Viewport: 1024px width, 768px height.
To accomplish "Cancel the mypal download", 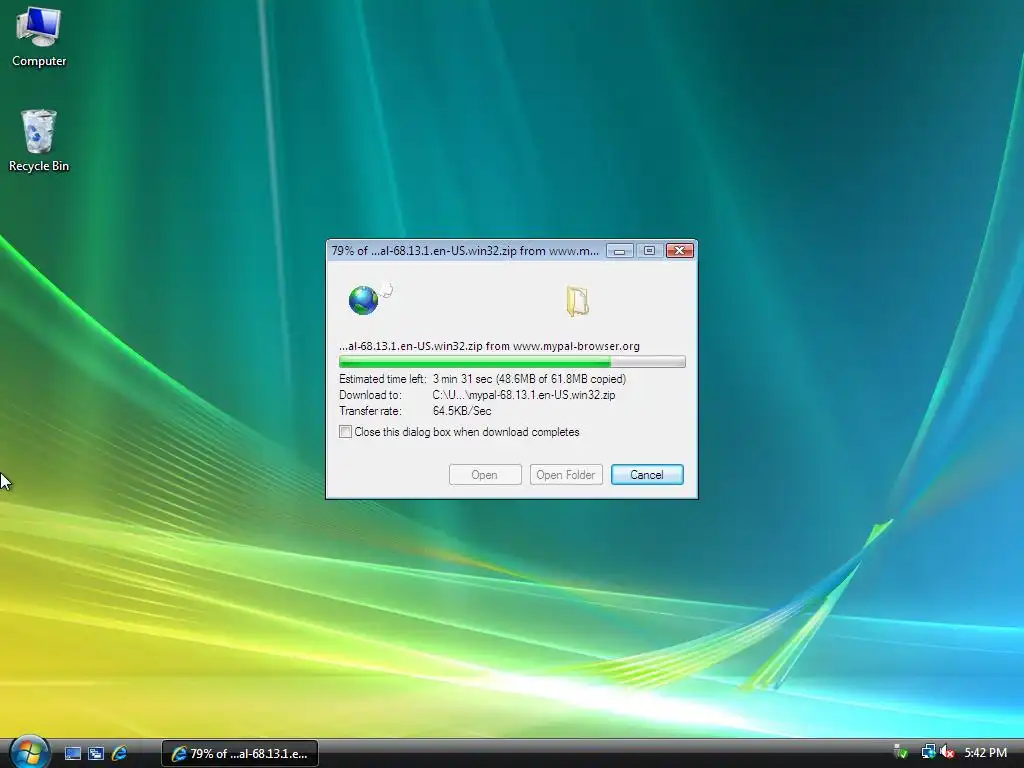I will (647, 475).
